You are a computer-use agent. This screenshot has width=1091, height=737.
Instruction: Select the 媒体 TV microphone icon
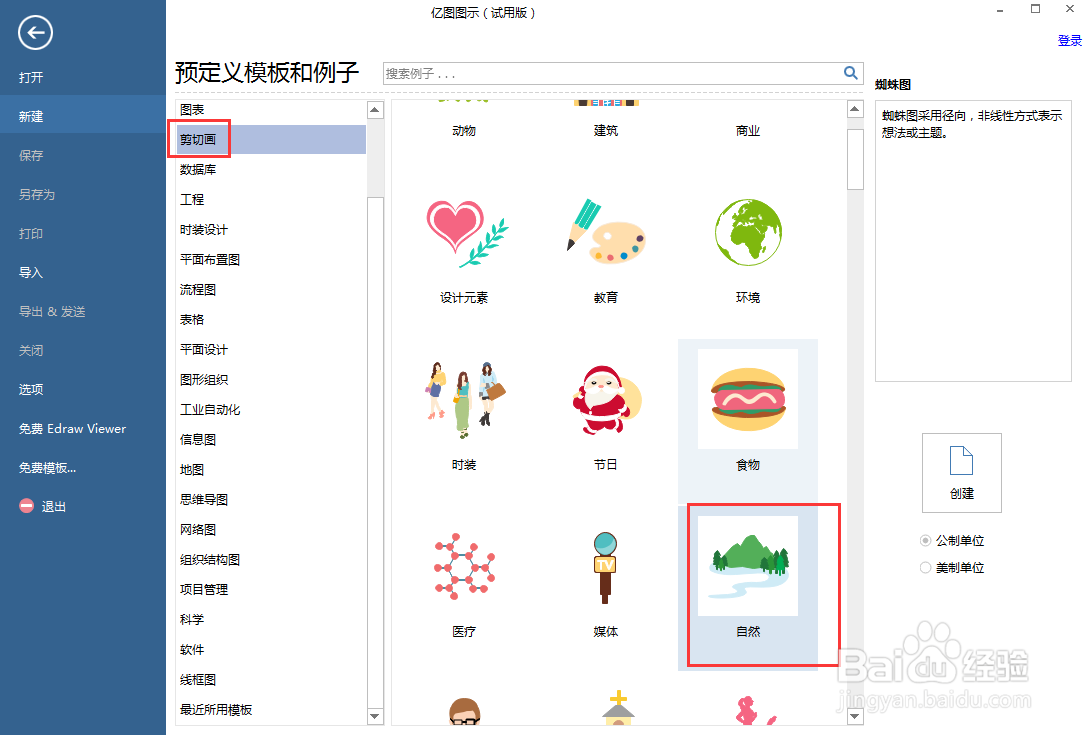605,567
